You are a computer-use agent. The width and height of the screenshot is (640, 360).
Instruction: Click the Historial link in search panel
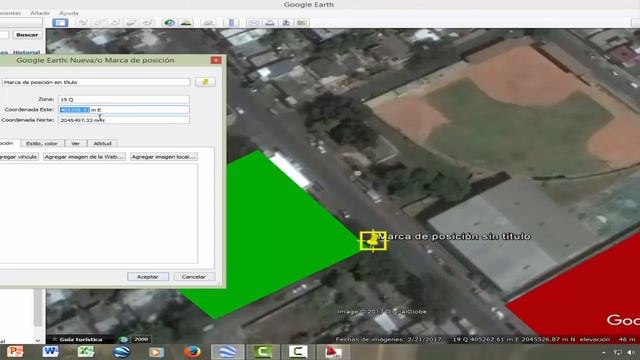[x=27, y=52]
